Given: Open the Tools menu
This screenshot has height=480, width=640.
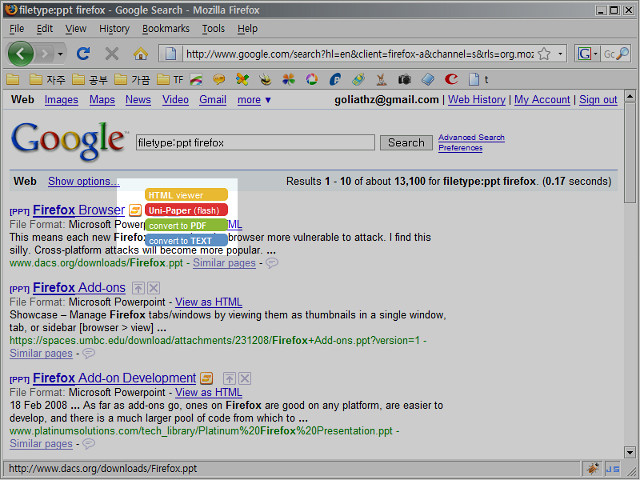Looking at the screenshot, I should click(213, 29).
